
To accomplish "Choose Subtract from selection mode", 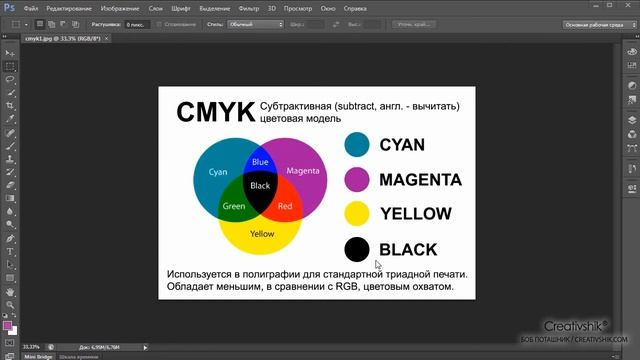I will (x=63, y=24).
